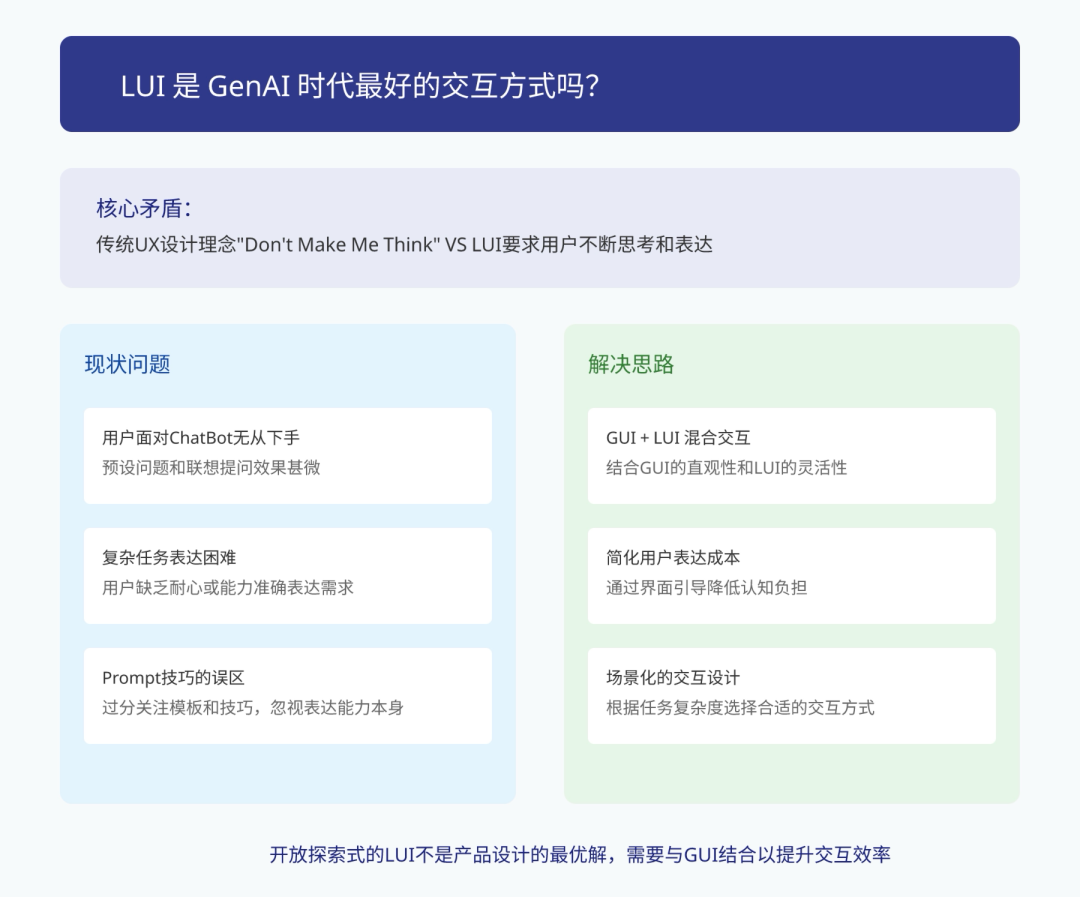1080x897 pixels.
Task: Click the "解决思路" section heading
Action: [x=631, y=364]
